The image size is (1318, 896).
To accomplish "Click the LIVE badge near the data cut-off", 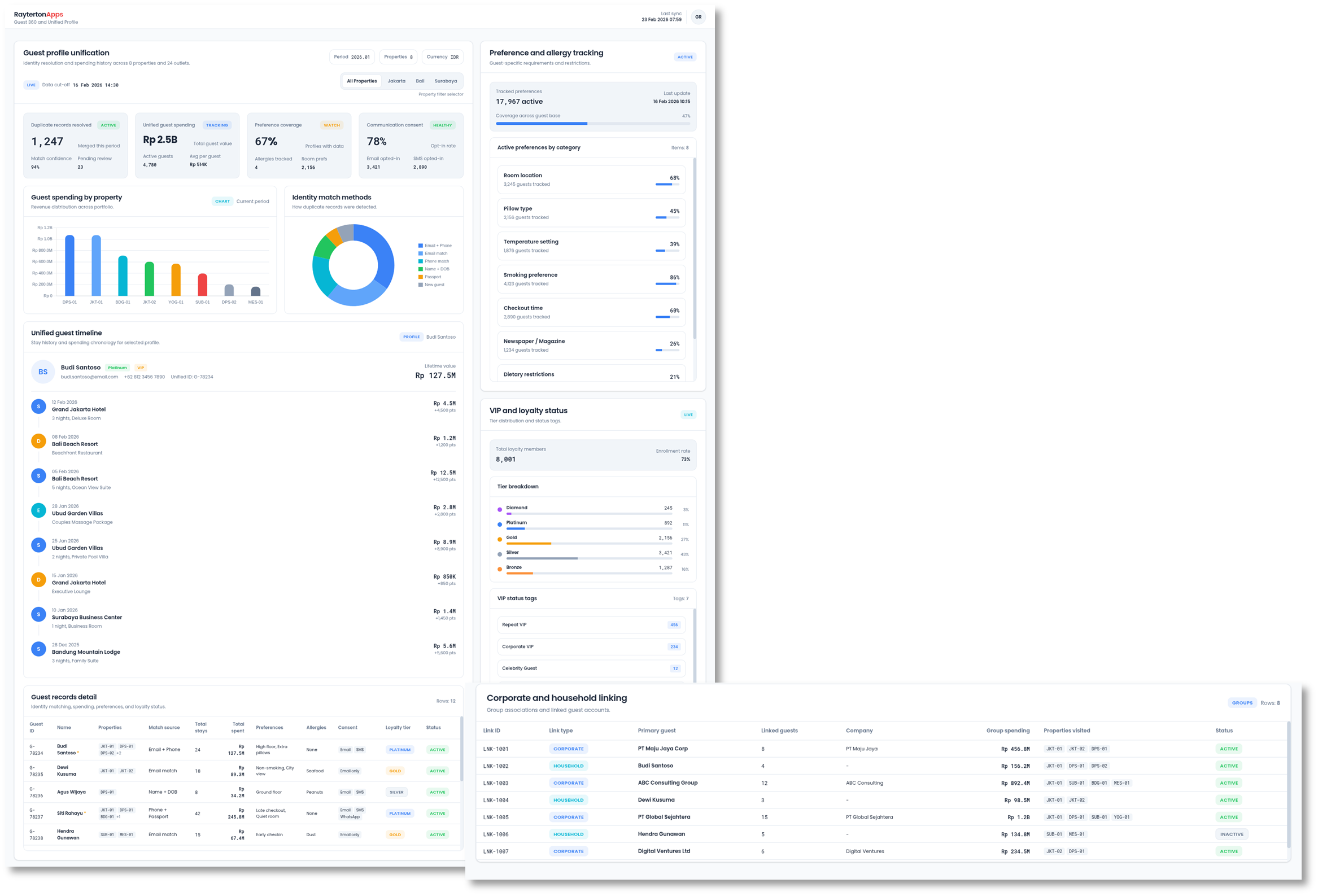I will [x=31, y=85].
